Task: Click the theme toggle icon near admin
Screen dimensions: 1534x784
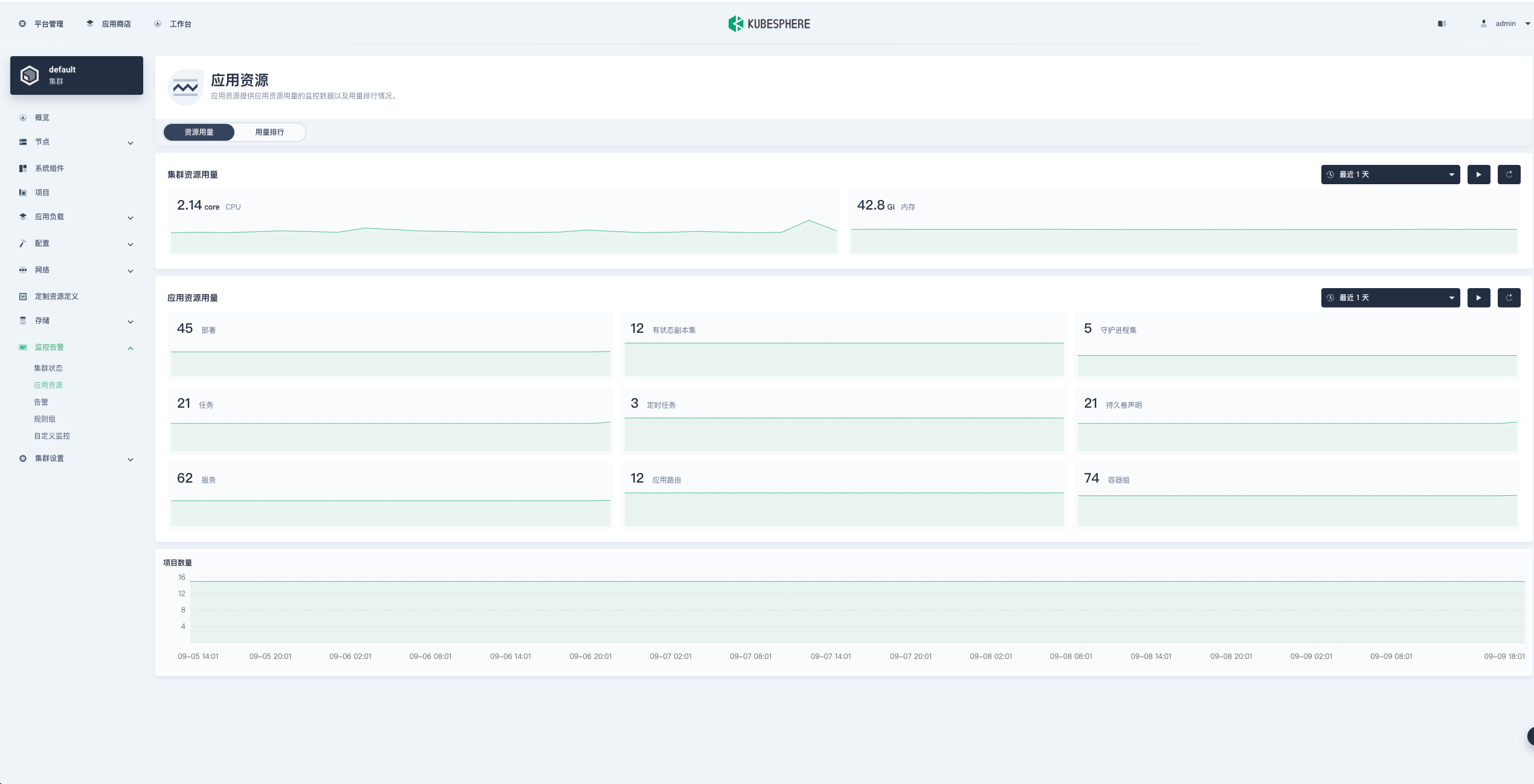Action: click(1442, 24)
